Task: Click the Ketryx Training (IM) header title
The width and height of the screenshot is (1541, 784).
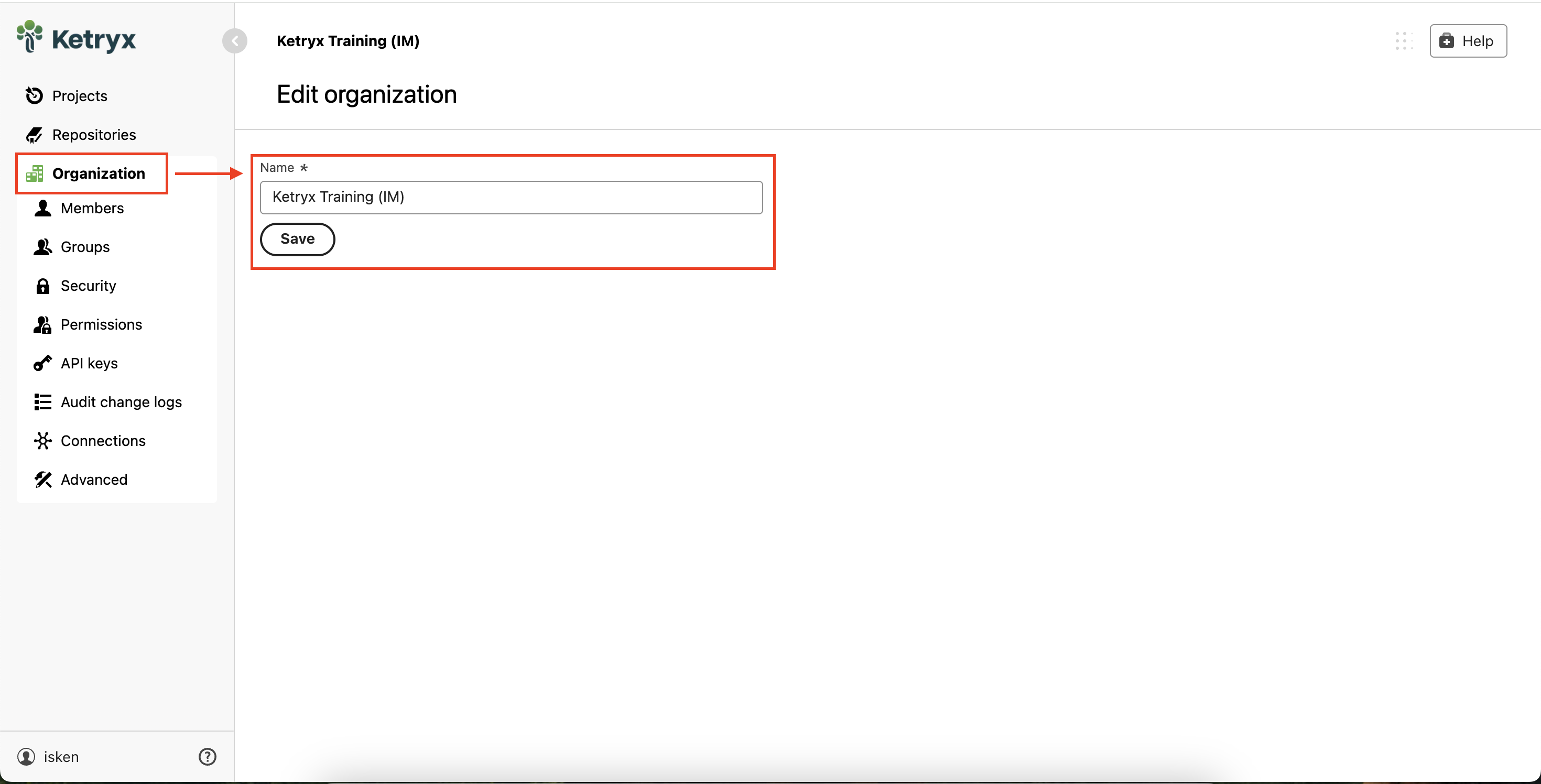Action: tap(348, 41)
